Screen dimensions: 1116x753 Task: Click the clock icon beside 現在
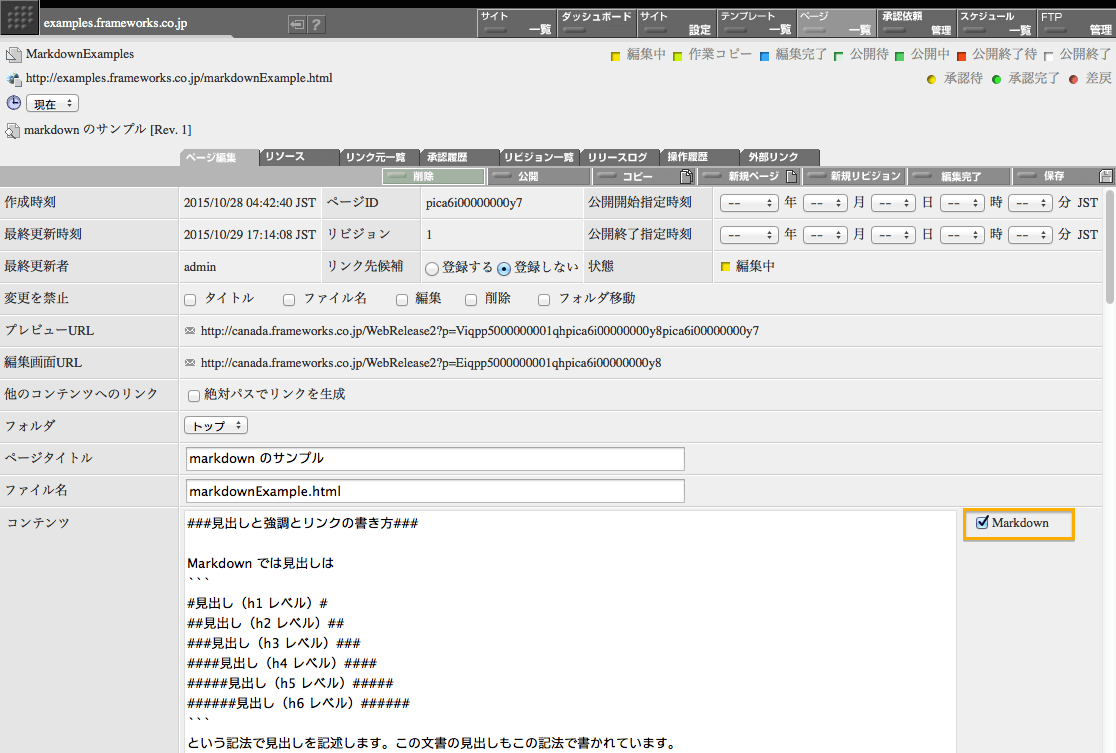click(x=14, y=103)
